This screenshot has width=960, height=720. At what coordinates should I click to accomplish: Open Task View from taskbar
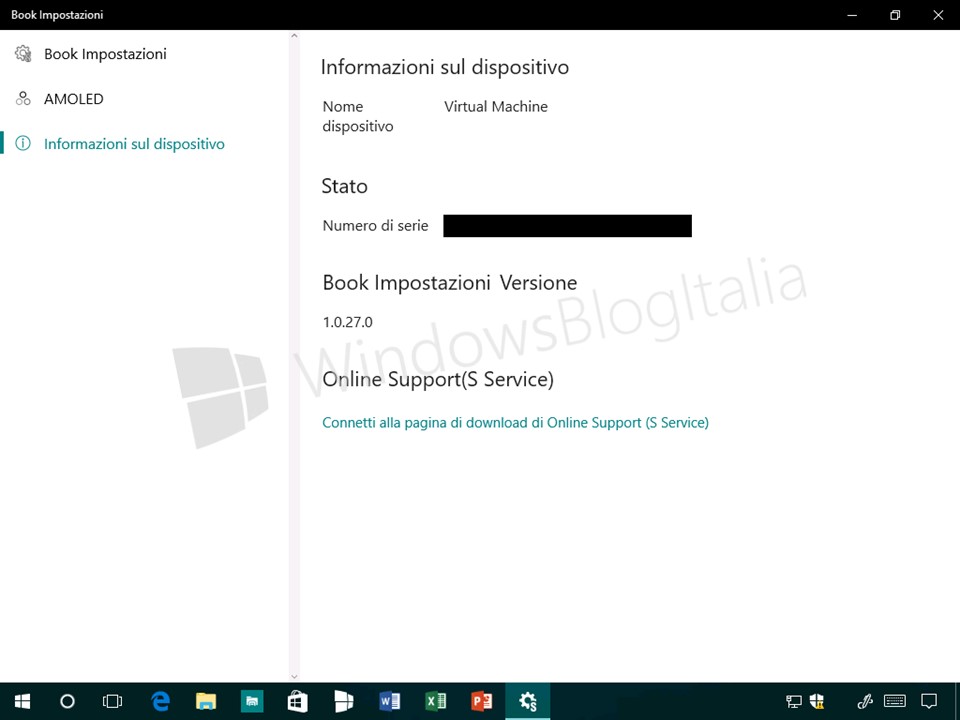pyautogui.click(x=113, y=701)
